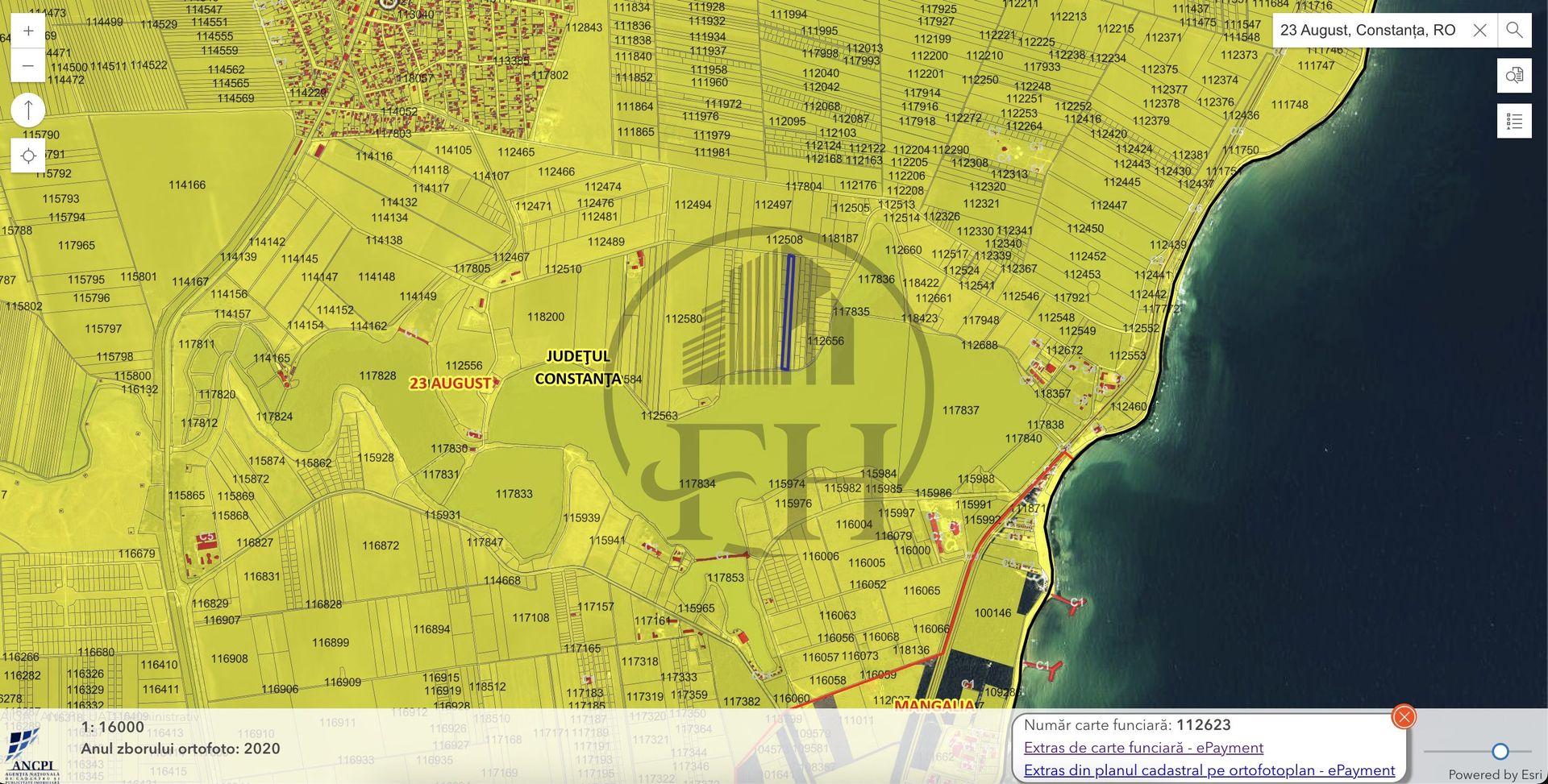1548x784 pixels.
Task: Click the Powered by Esri attribution
Action: click(1494, 774)
